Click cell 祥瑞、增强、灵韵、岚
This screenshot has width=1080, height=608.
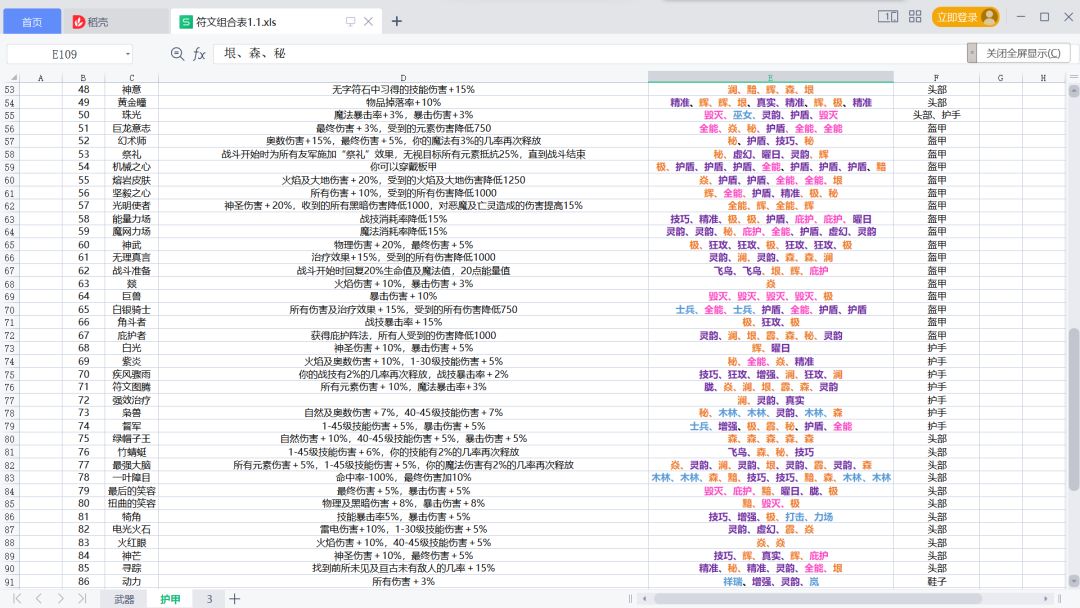pyautogui.click(x=770, y=582)
